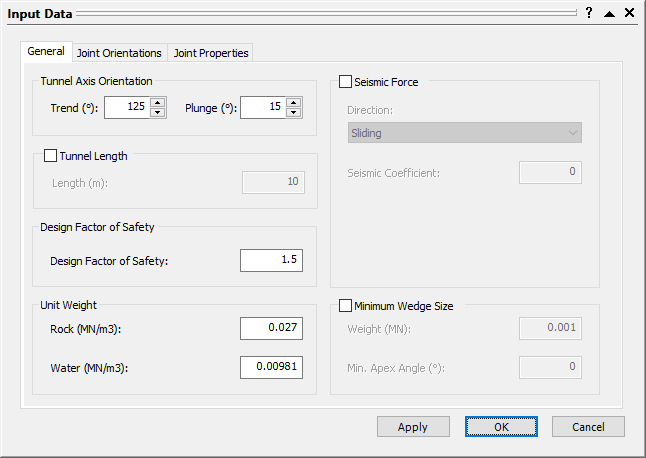The width and height of the screenshot is (646, 458).
Task: Click the 'Design Factor of Safety:' field label
Action: (x=109, y=261)
